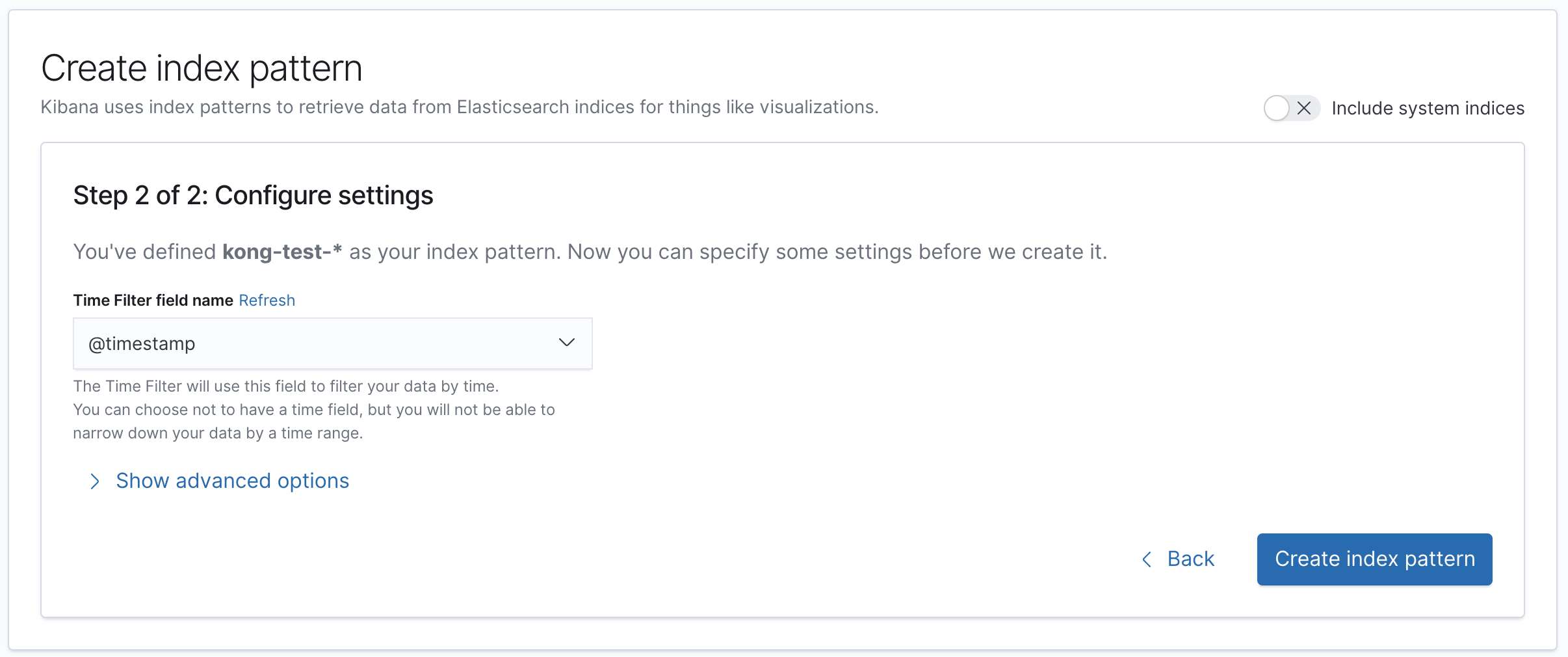The height and width of the screenshot is (657, 1568).
Task: Click the bold kong-test-* pattern name
Action: click(x=281, y=252)
